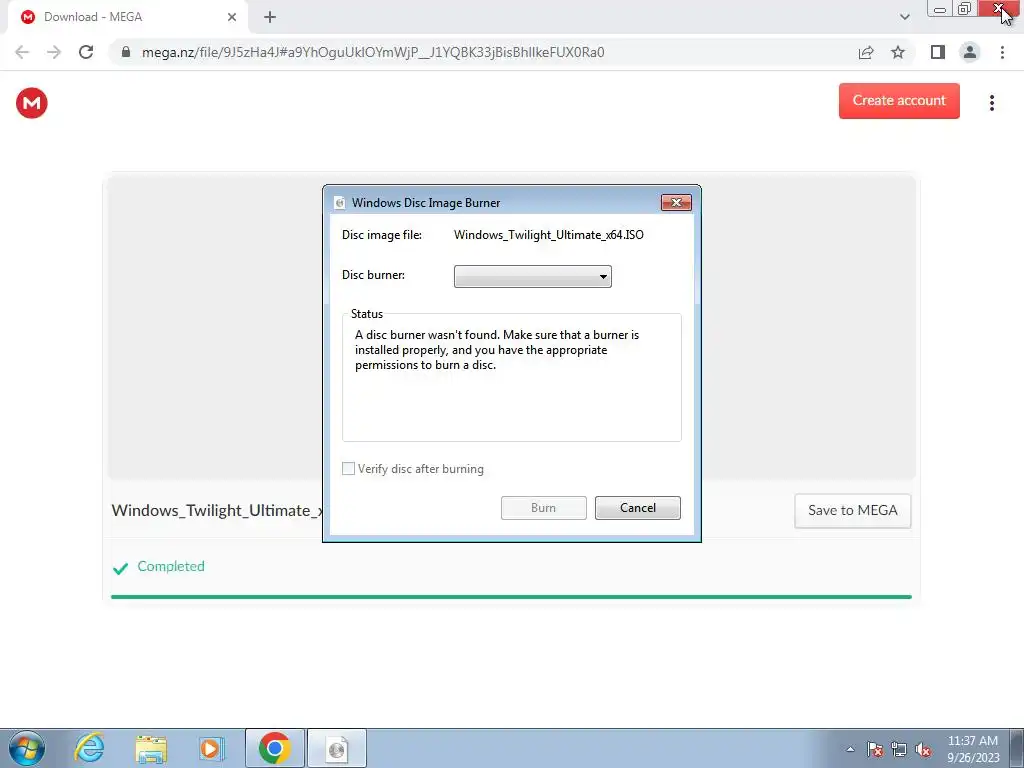This screenshot has height=768, width=1024.
Task: Click the Windows_Twilight_Ultimate file name on page
Action: [217, 511]
